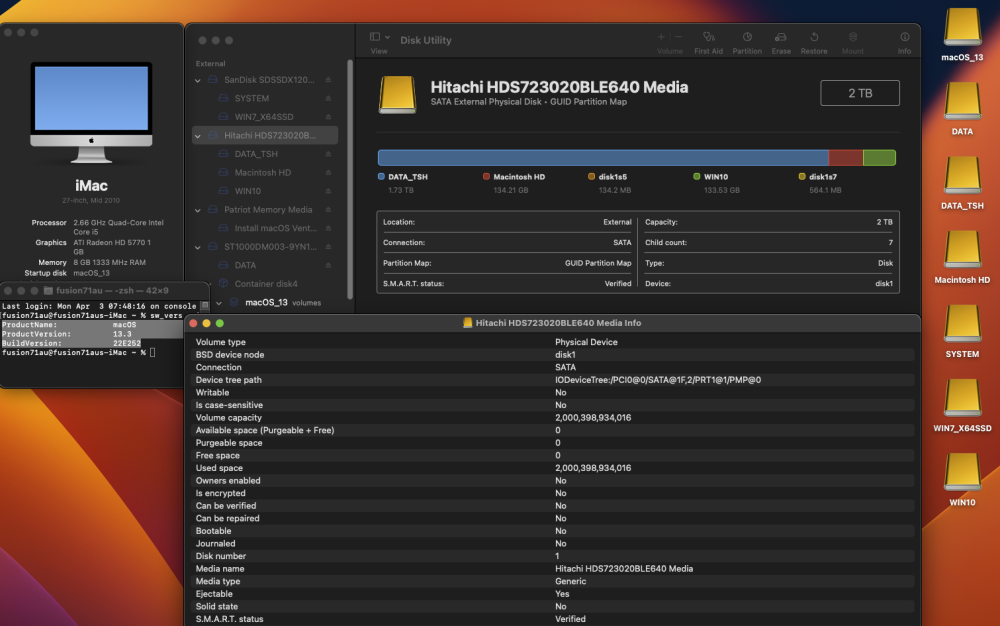Click the remove Volume minus icon
The height and width of the screenshot is (626, 1000).
click(678, 37)
